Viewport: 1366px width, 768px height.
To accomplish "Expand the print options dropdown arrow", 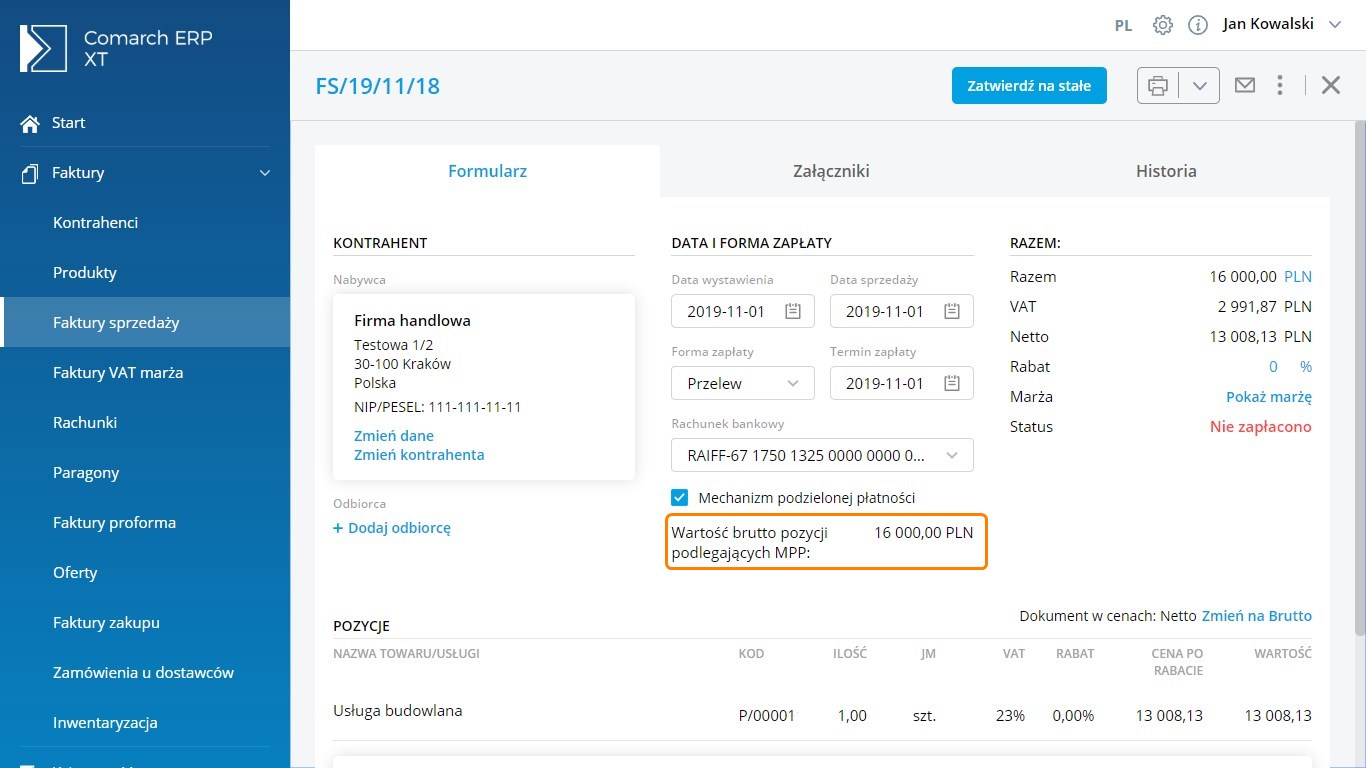I will tap(1199, 86).
